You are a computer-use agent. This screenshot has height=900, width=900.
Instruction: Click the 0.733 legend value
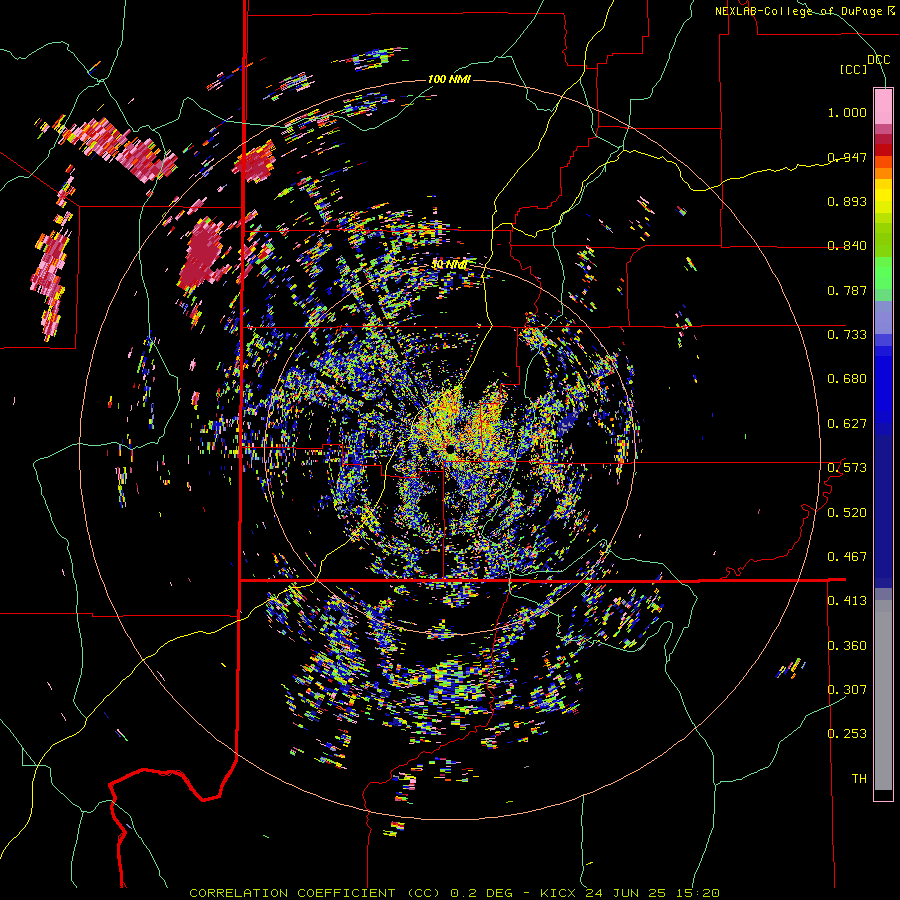847,335
